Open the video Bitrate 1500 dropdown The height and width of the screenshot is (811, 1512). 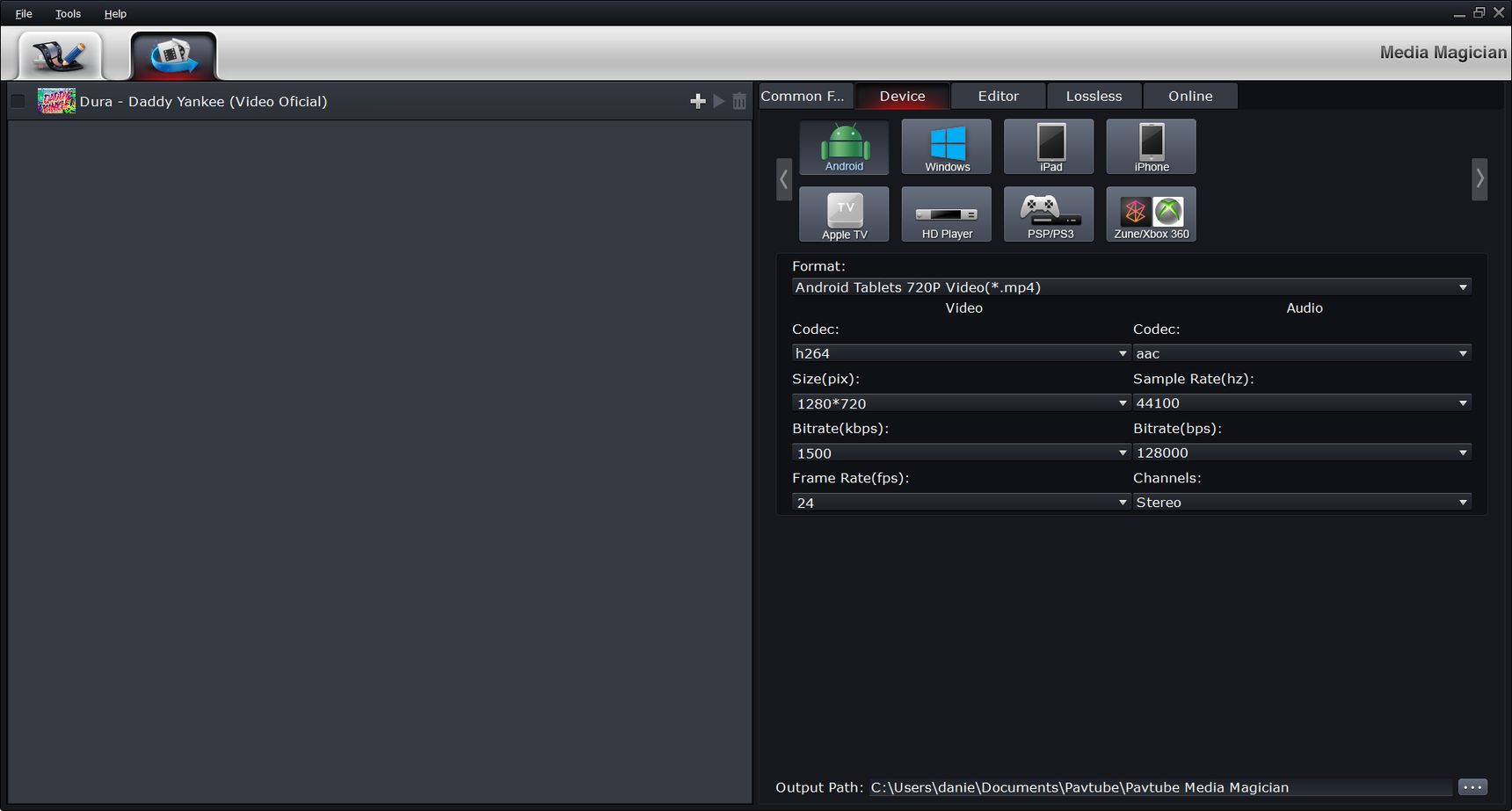(961, 453)
